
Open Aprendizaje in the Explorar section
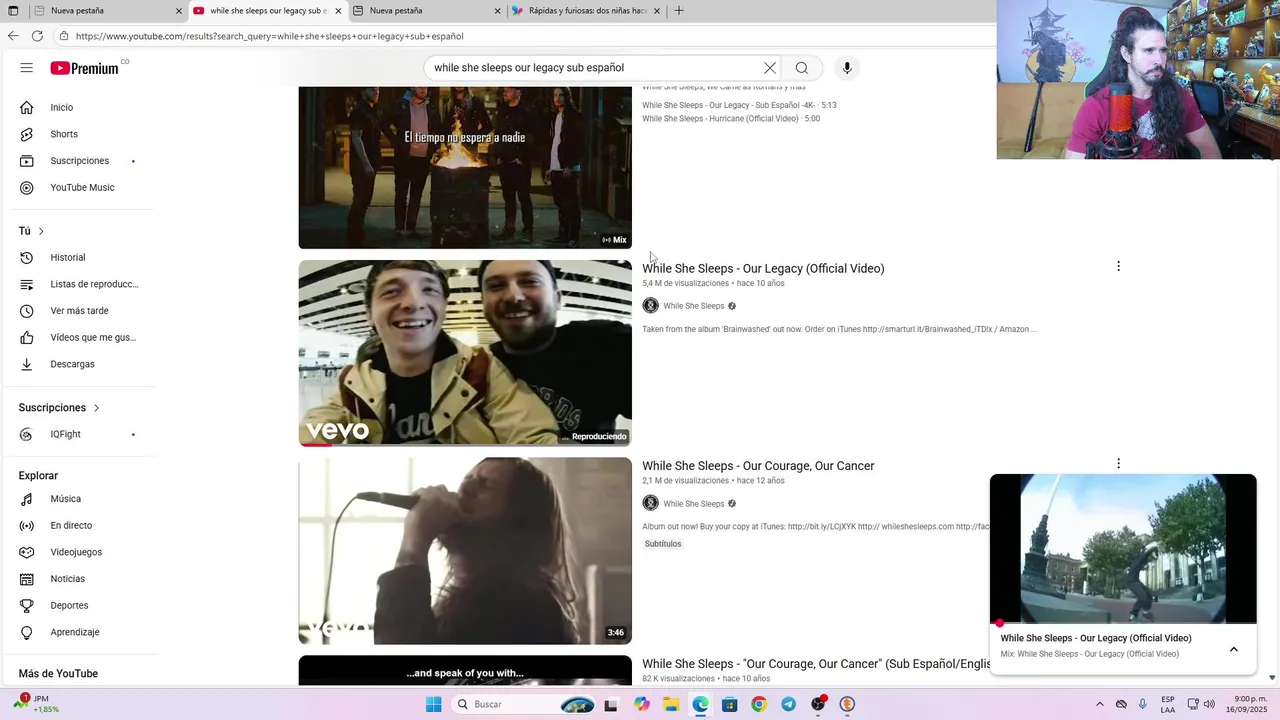coord(78,632)
